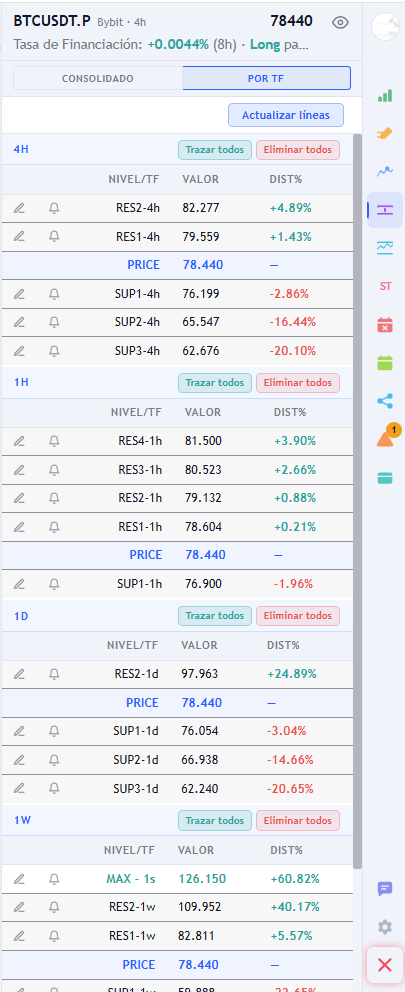Open the green bar chart sidebar icon
Image resolution: width=405 pixels, height=992 pixels.
pyautogui.click(x=385, y=96)
